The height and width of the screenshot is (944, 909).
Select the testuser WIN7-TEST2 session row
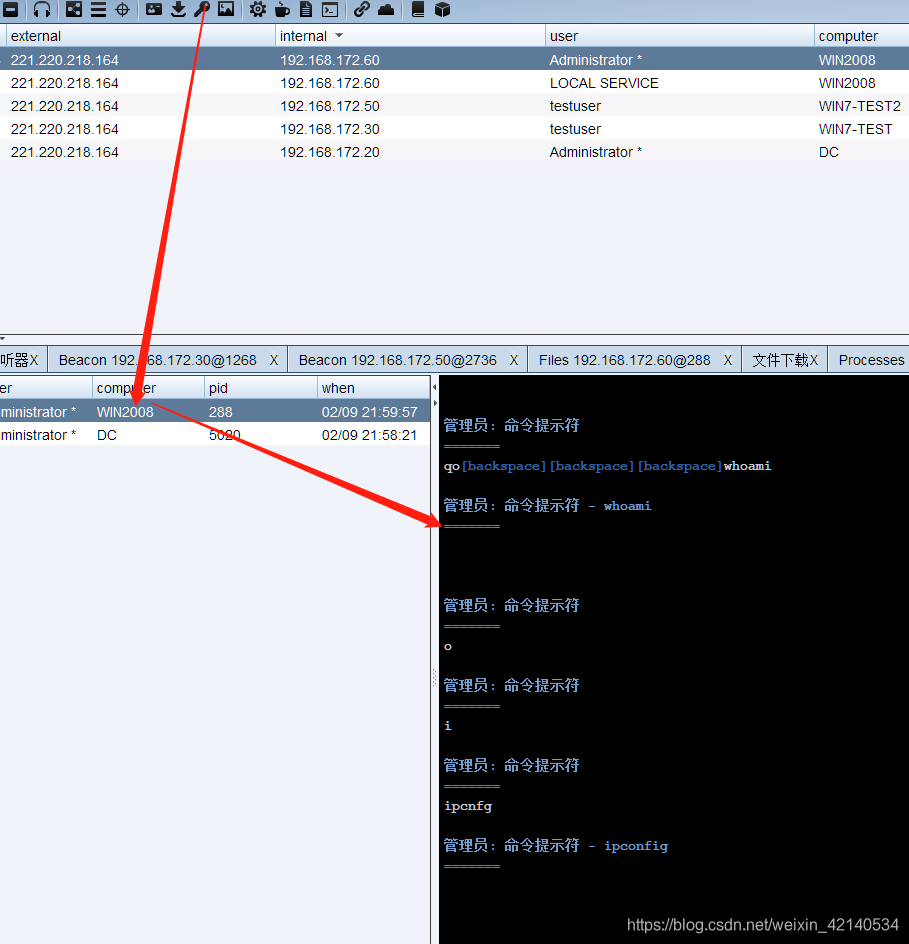(x=454, y=105)
